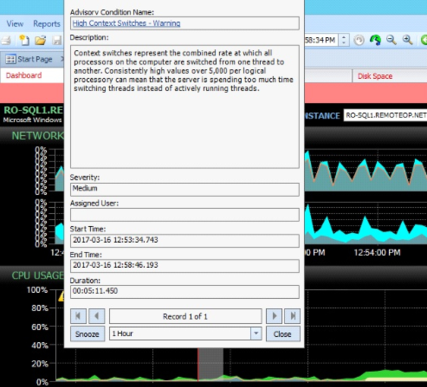Jump to the last record
427x387 pixels.
point(292,316)
